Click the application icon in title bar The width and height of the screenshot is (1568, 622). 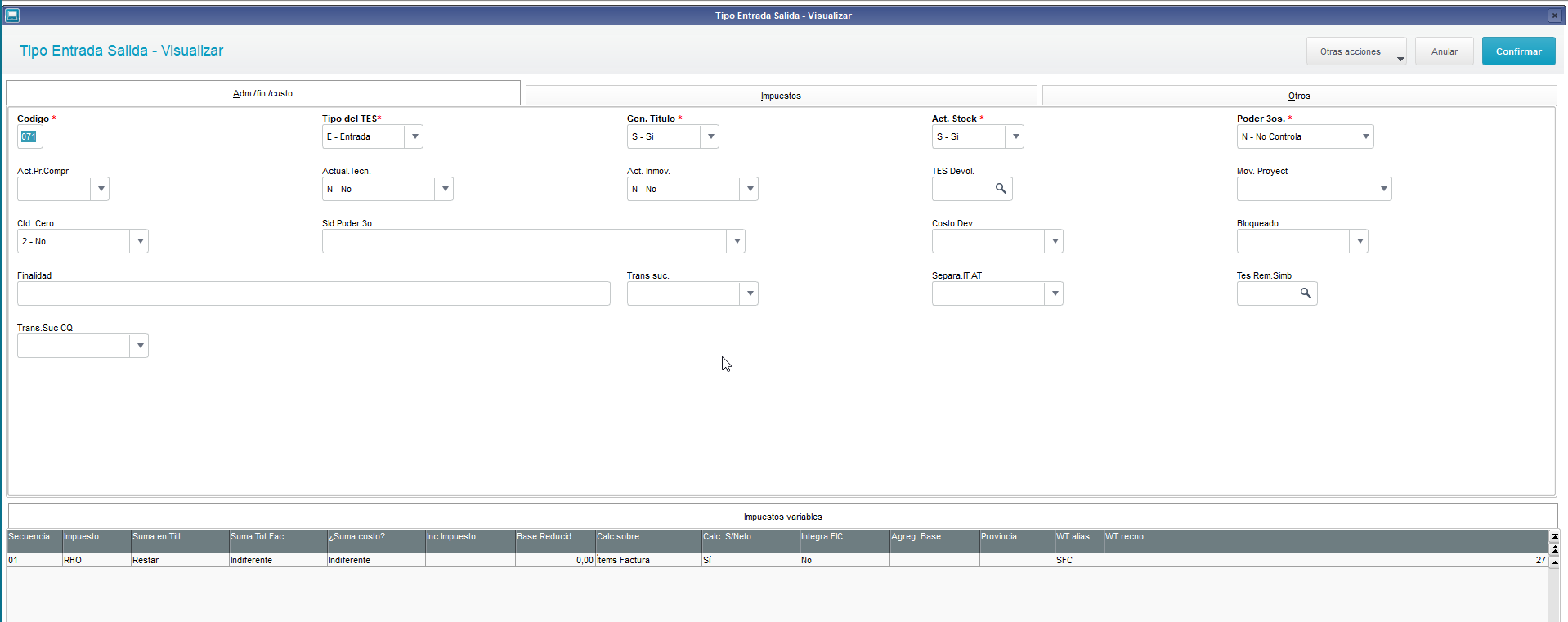click(12, 16)
